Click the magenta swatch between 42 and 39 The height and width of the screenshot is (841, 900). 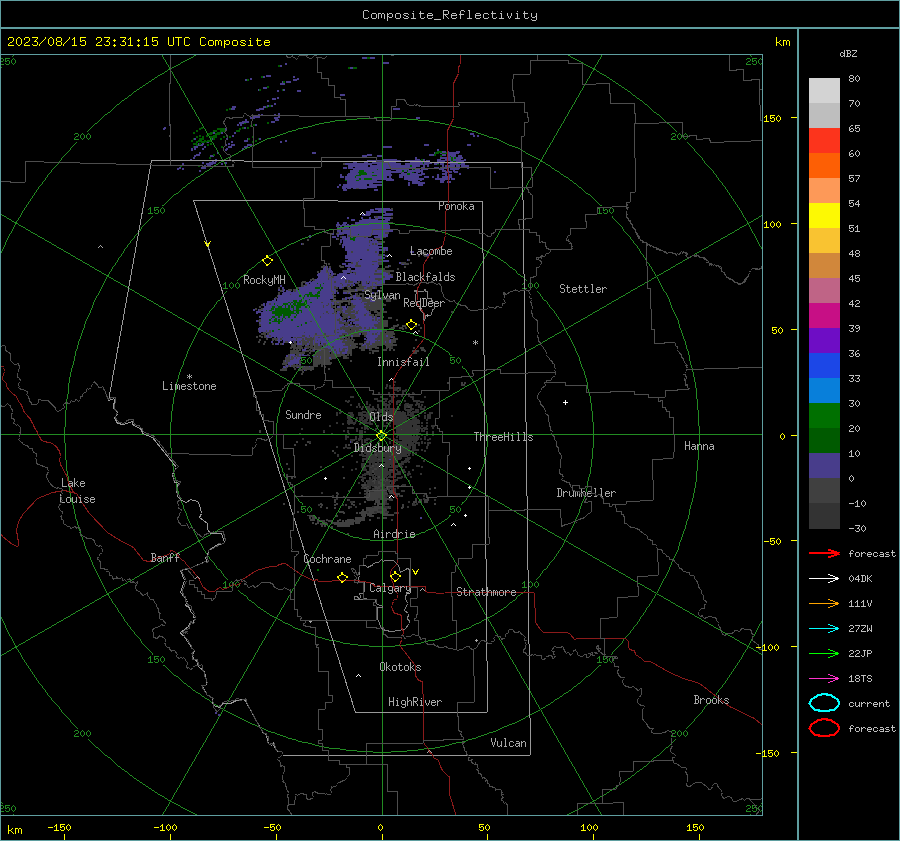824,316
